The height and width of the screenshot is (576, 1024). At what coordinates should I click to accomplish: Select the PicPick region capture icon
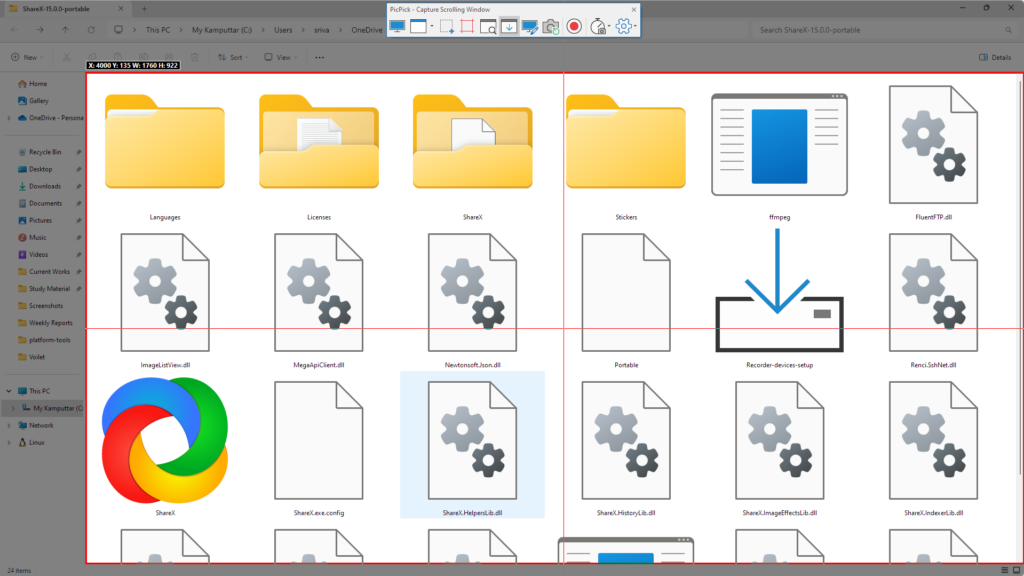click(445, 26)
